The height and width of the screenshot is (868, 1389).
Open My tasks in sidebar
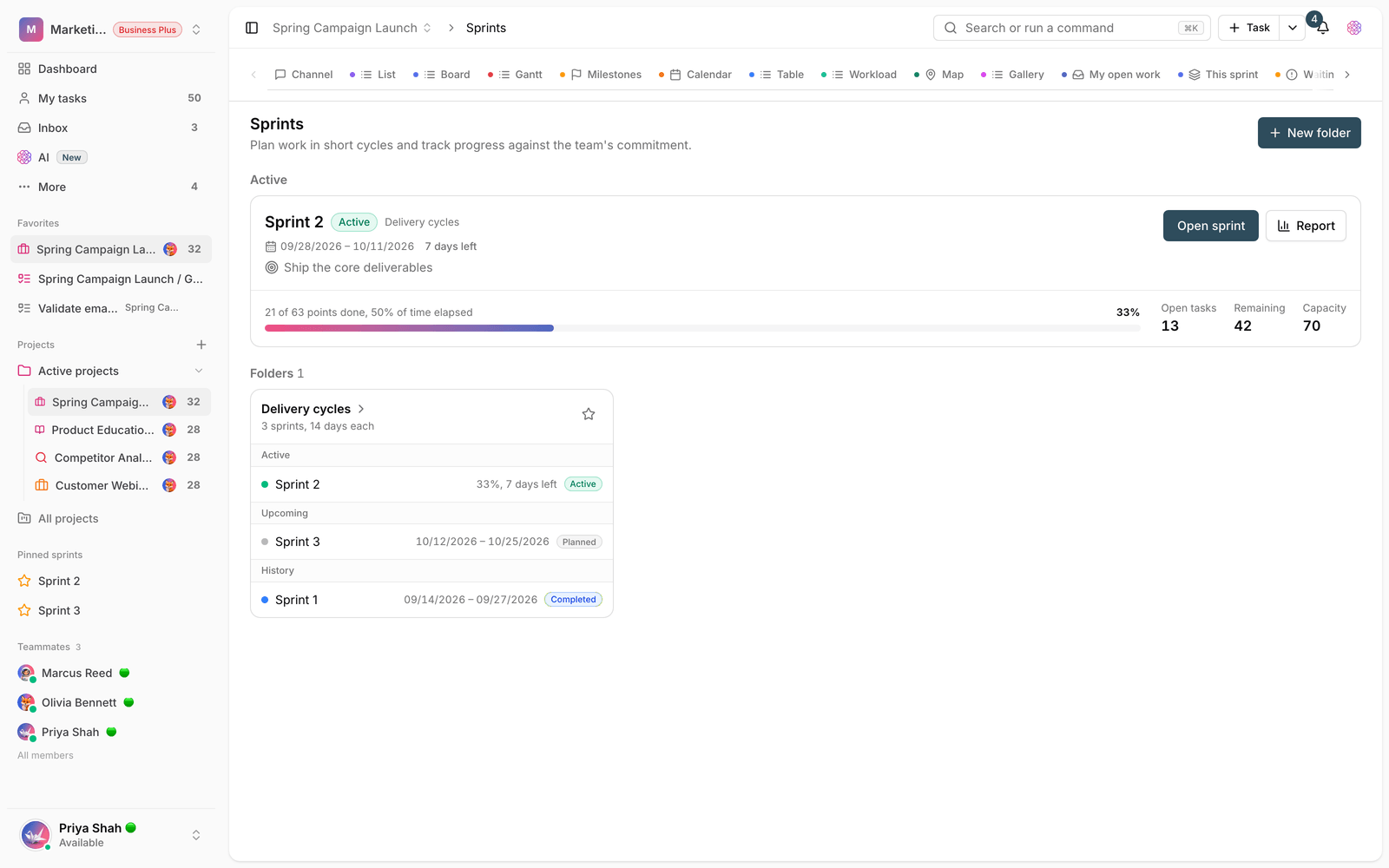tap(111, 98)
